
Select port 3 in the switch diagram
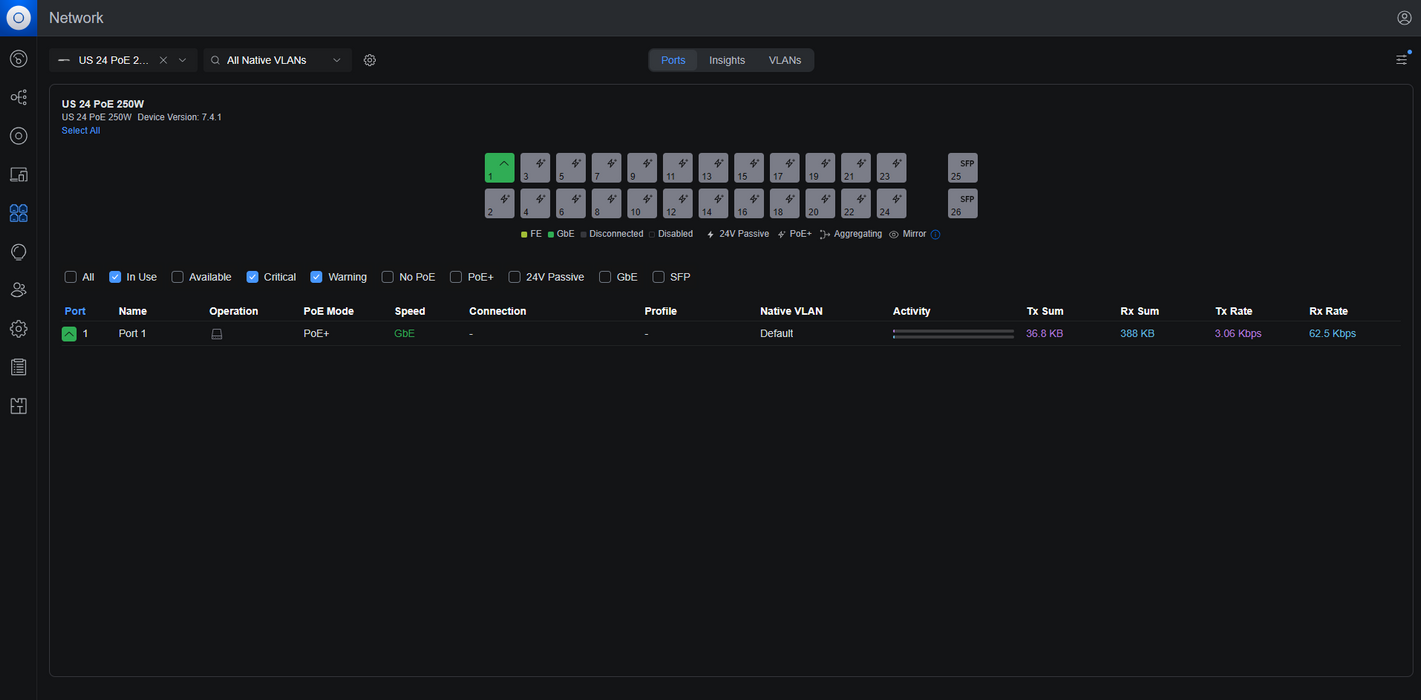[535, 168]
